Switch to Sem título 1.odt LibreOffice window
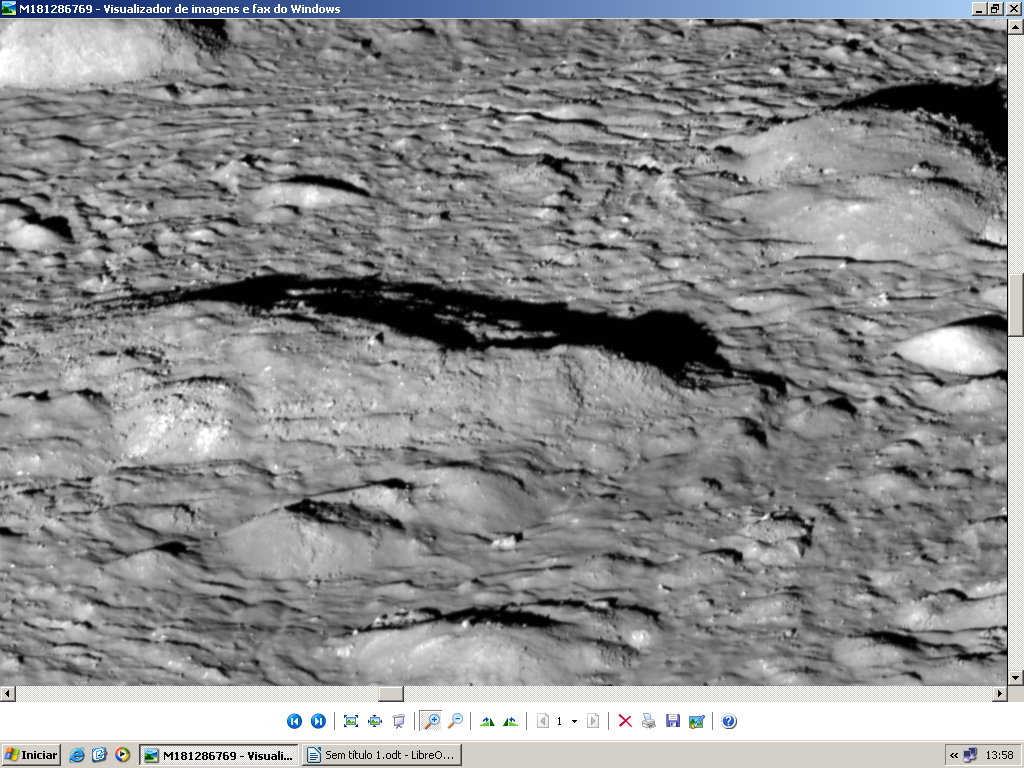Viewport: 1024px width, 768px height. pos(381,755)
